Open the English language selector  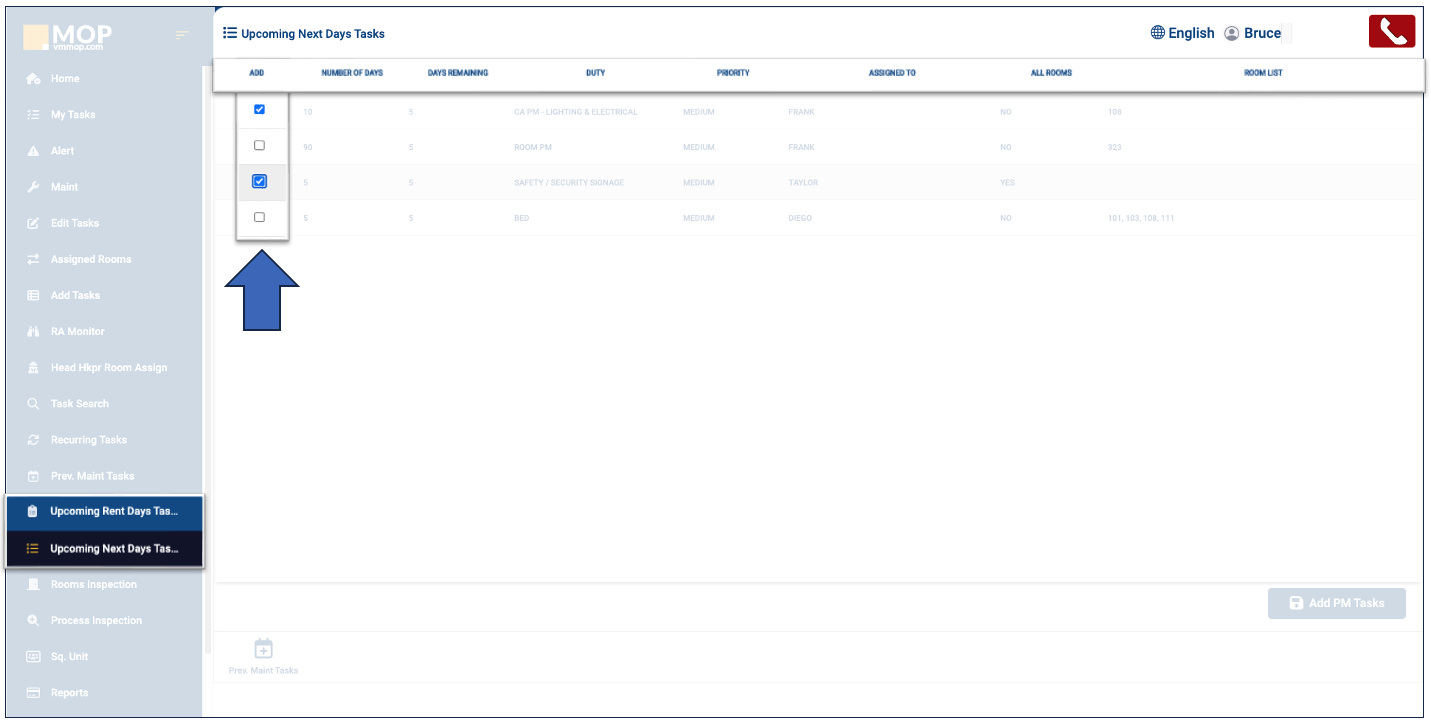(1191, 33)
